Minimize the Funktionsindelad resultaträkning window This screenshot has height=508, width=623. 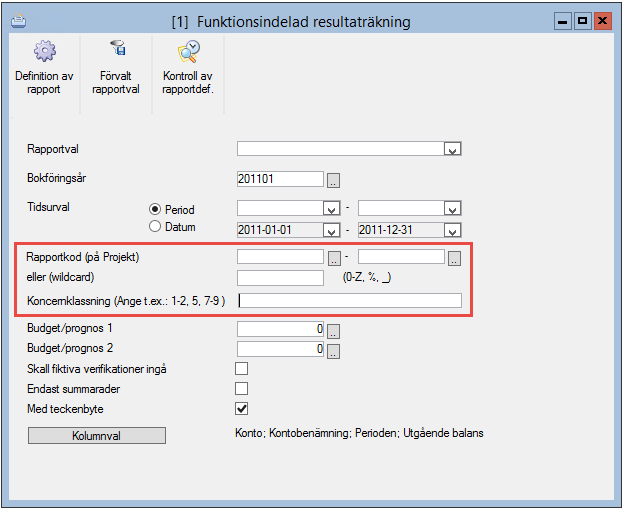(x=563, y=21)
